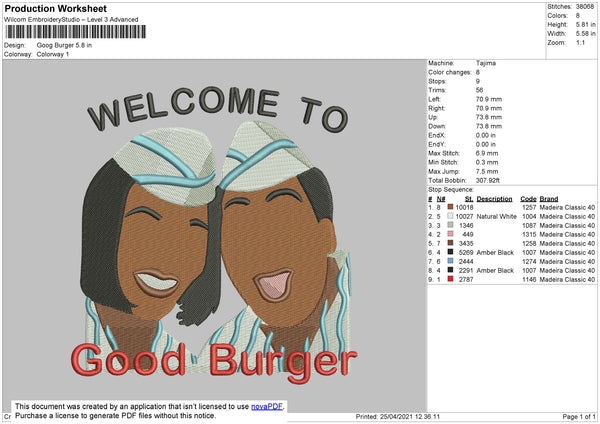Select the 'Color changes:' label

coord(450,72)
